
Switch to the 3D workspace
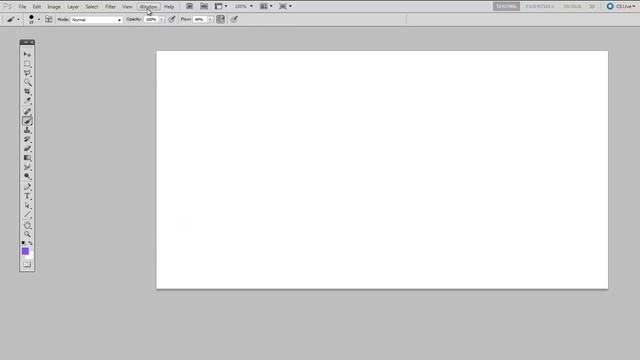592,7
